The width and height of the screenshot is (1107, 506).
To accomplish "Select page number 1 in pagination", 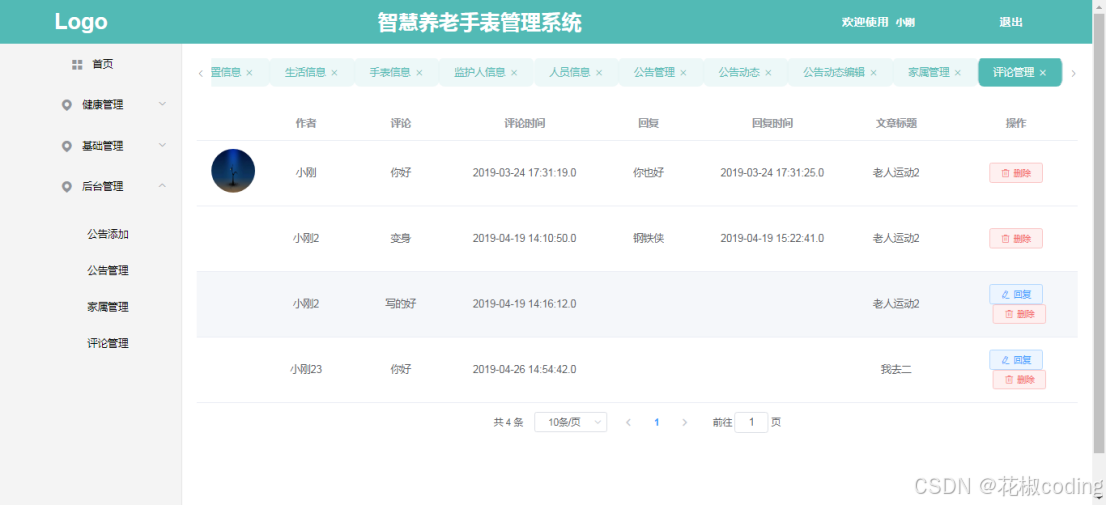I will pyautogui.click(x=657, y=423).
